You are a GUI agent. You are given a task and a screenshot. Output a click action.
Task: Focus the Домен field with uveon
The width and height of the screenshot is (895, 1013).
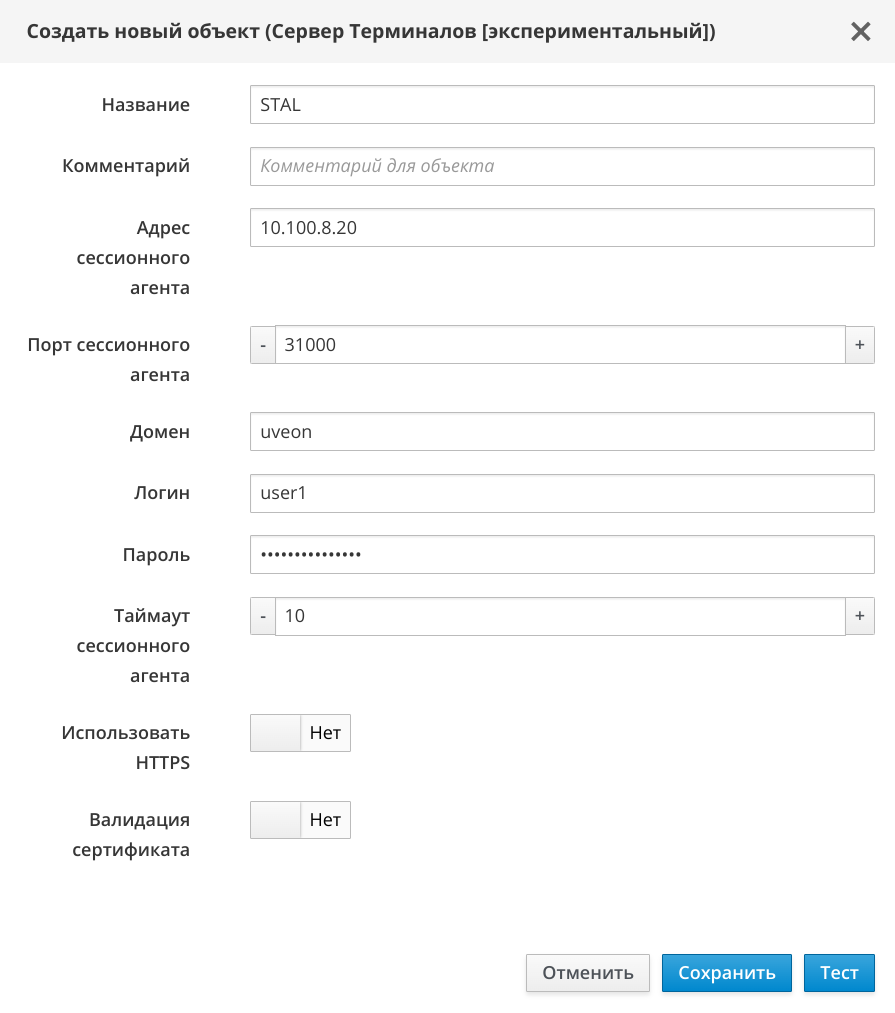[562, 432]
